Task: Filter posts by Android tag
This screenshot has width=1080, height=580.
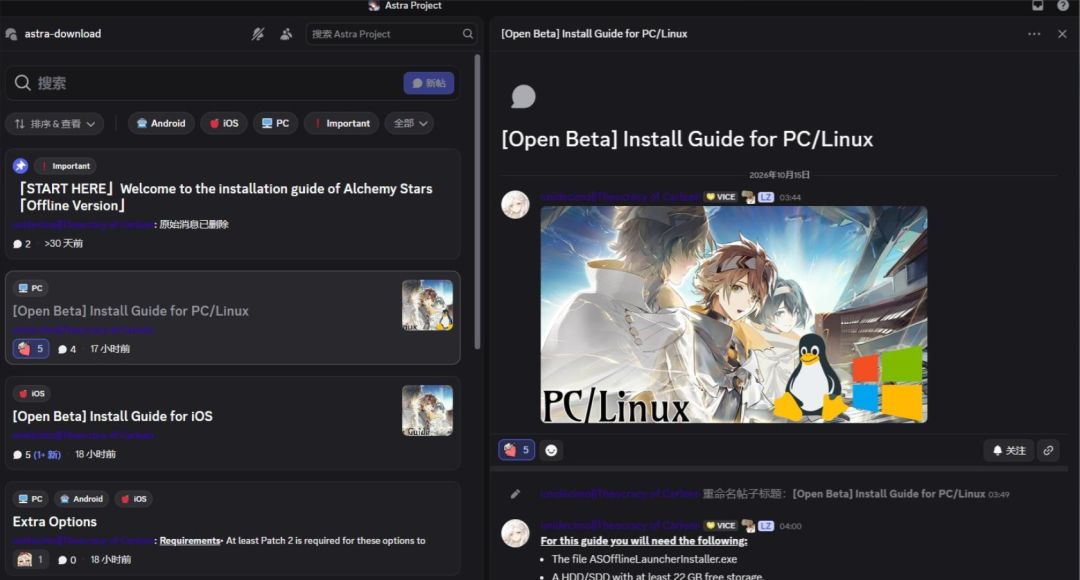Action: click(161, 123)
